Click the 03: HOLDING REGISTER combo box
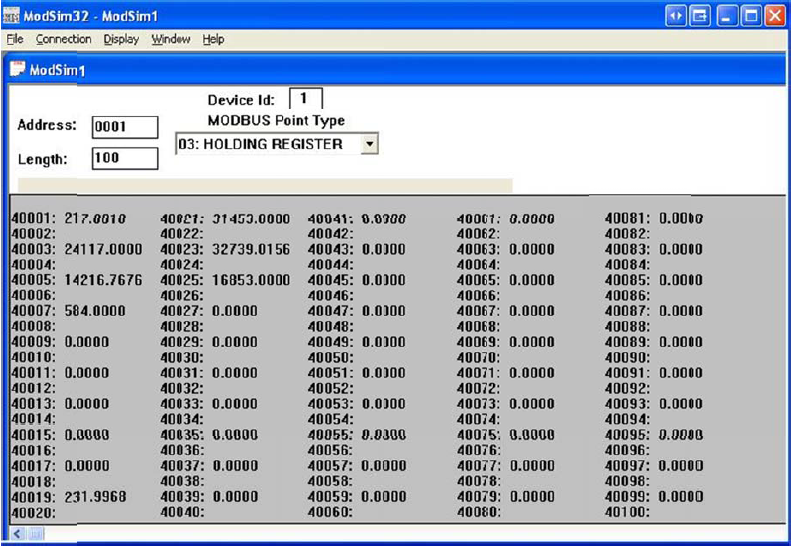Image resolution: width=793 pixels, height=547 pixels. click(x=277, y=144)
